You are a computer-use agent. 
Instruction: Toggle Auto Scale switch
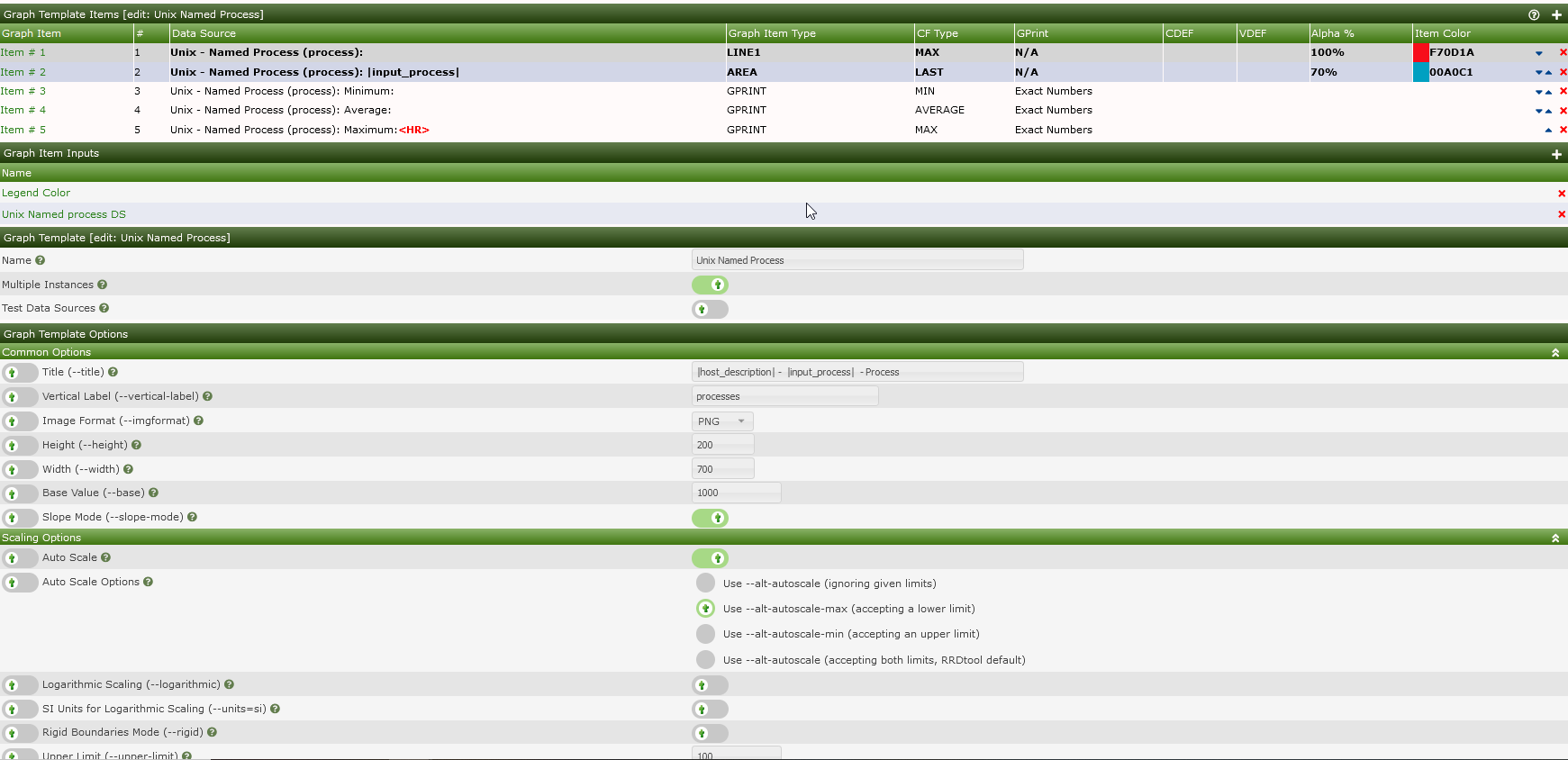(x=710, y=558)
